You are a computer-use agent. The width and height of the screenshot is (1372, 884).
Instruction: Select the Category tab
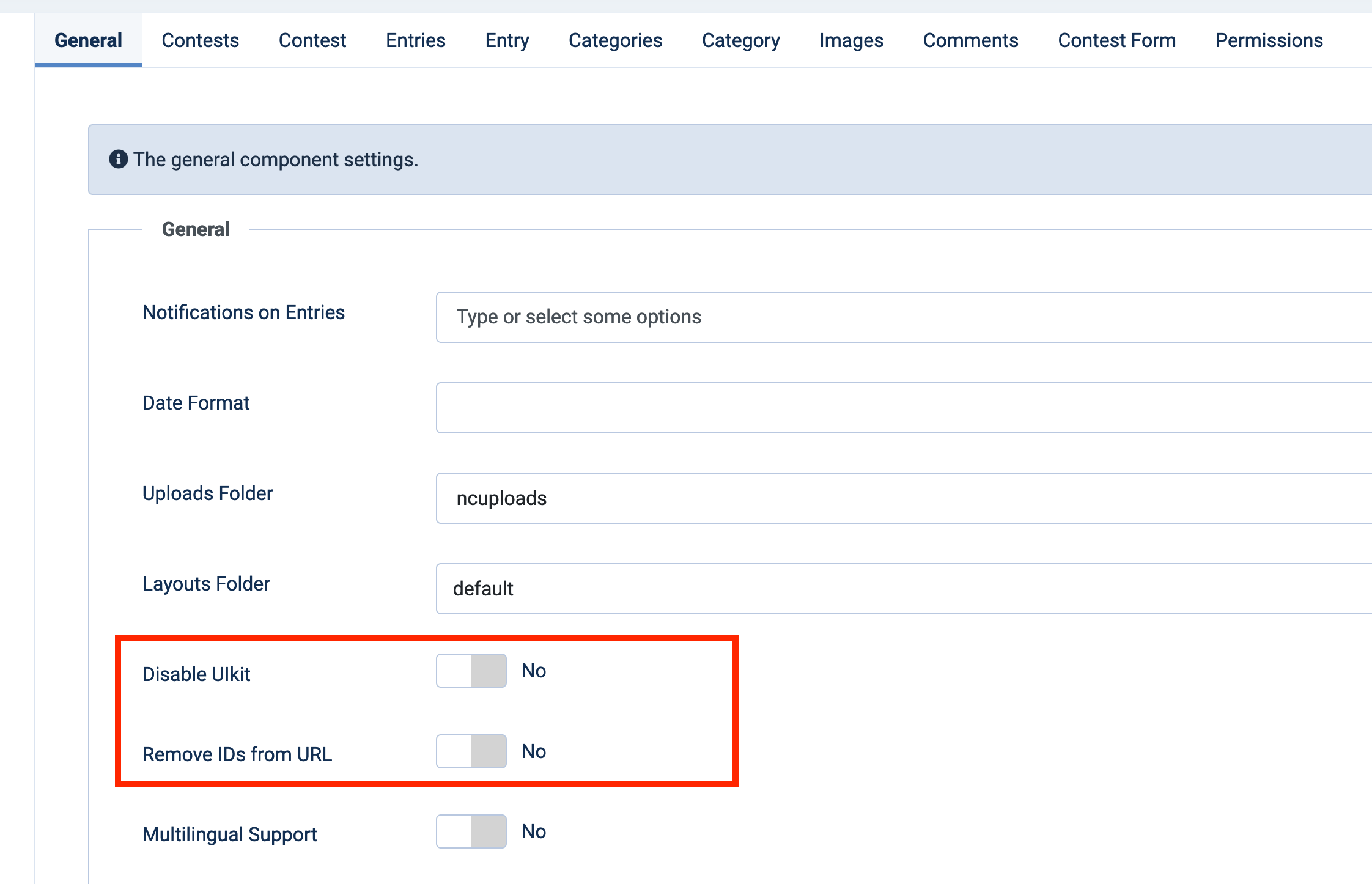tap(740, 39)
